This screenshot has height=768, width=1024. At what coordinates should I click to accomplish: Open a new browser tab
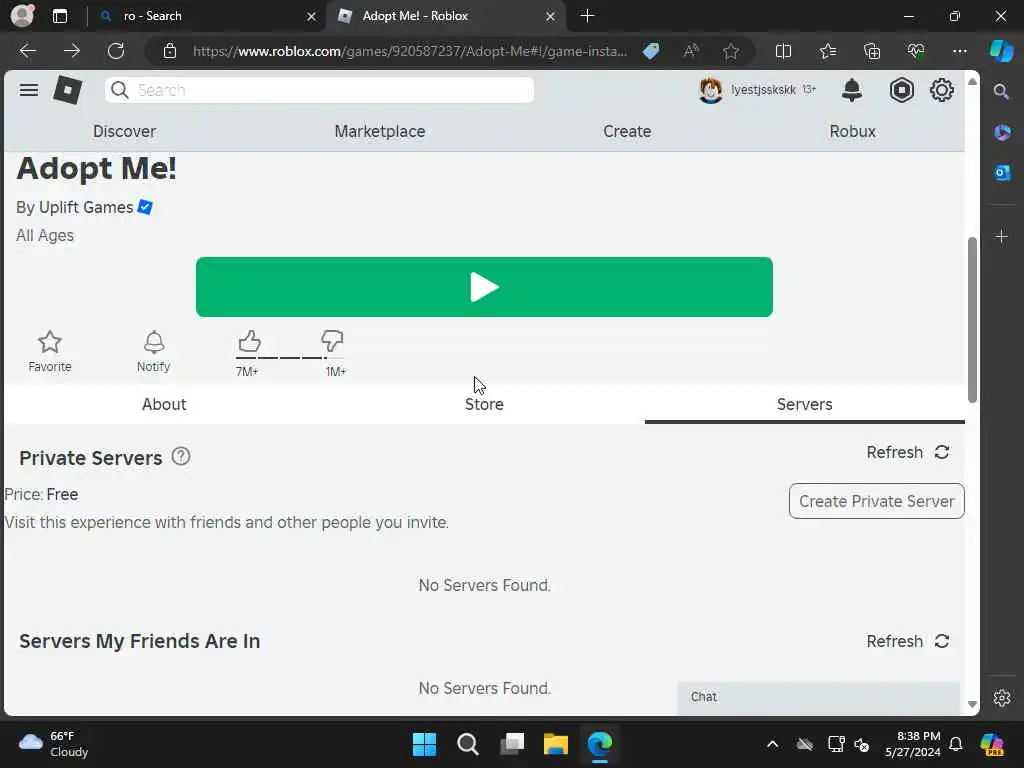point(587,16)
